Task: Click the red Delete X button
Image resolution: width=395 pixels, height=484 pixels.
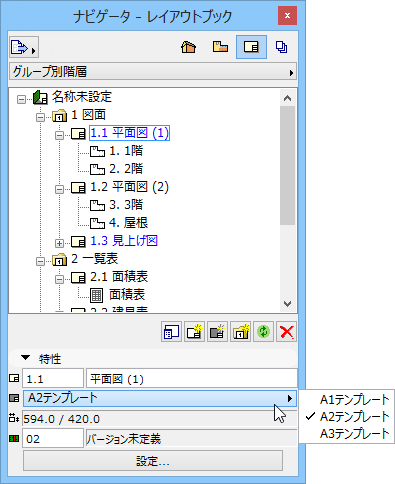Action: pos(286,332)
